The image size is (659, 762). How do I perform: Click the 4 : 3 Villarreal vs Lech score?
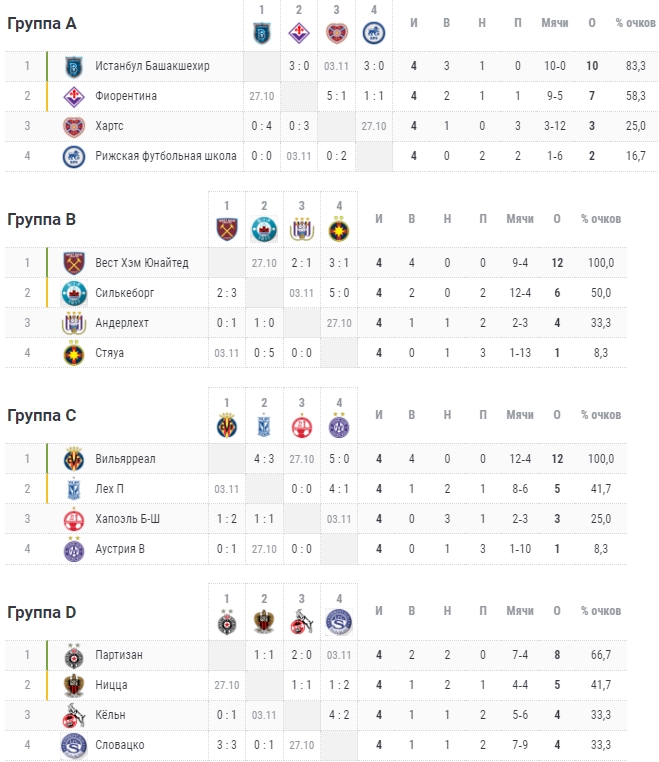pyautogui.click(x=264, y=458)
